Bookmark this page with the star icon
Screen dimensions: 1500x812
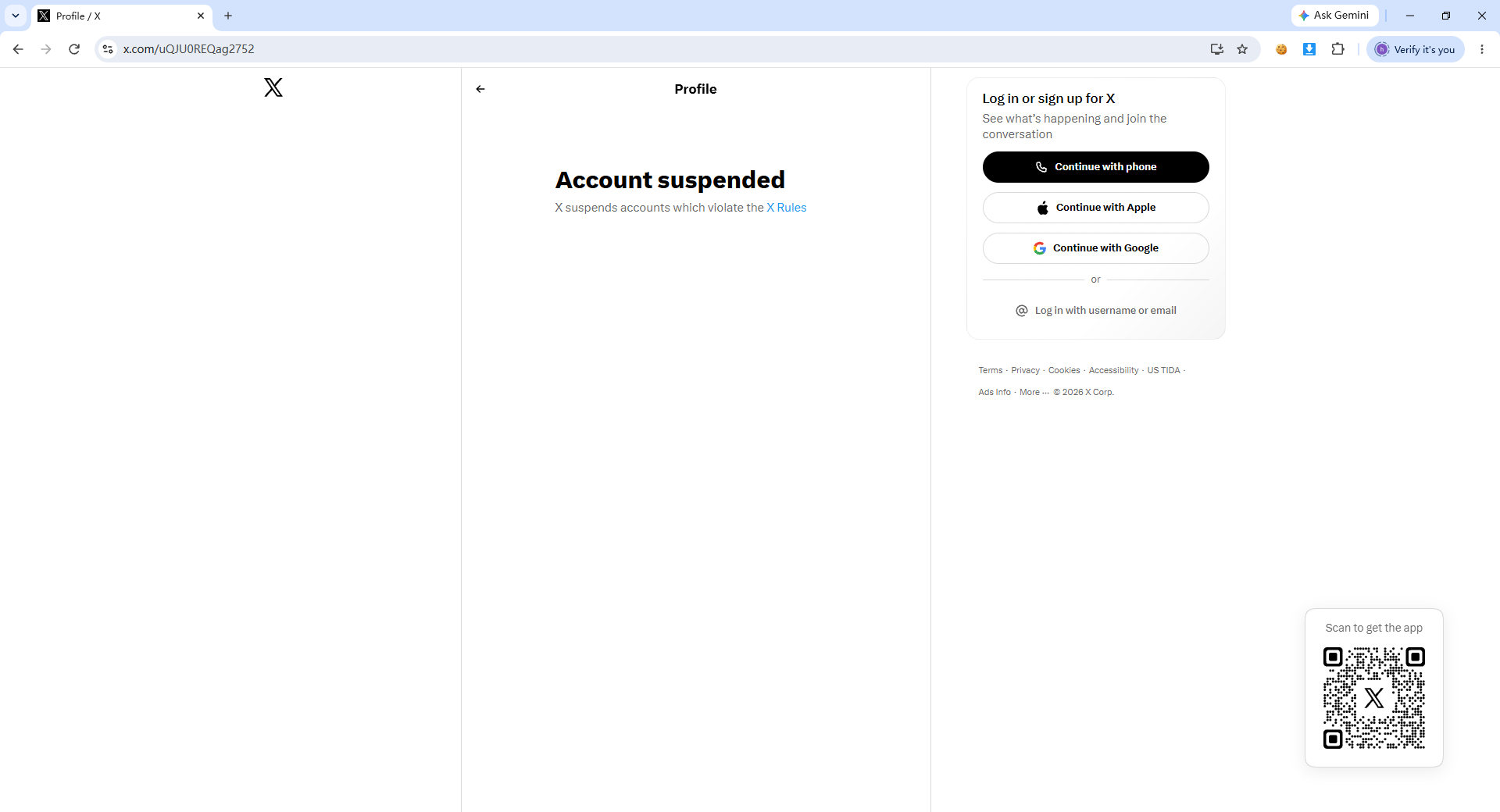pyautogui.click(x=1242, y=49)
